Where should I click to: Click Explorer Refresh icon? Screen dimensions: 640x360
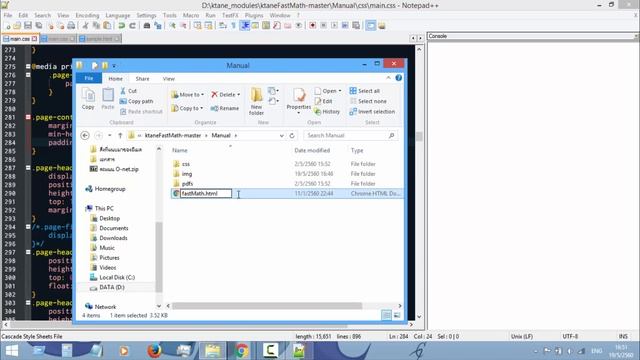coord(292,136)
